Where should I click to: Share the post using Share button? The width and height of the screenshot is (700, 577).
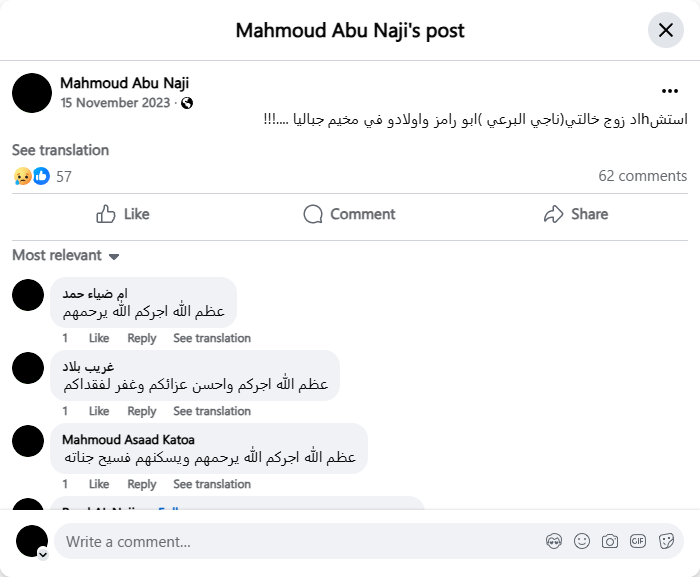click(x=576, y=214)
